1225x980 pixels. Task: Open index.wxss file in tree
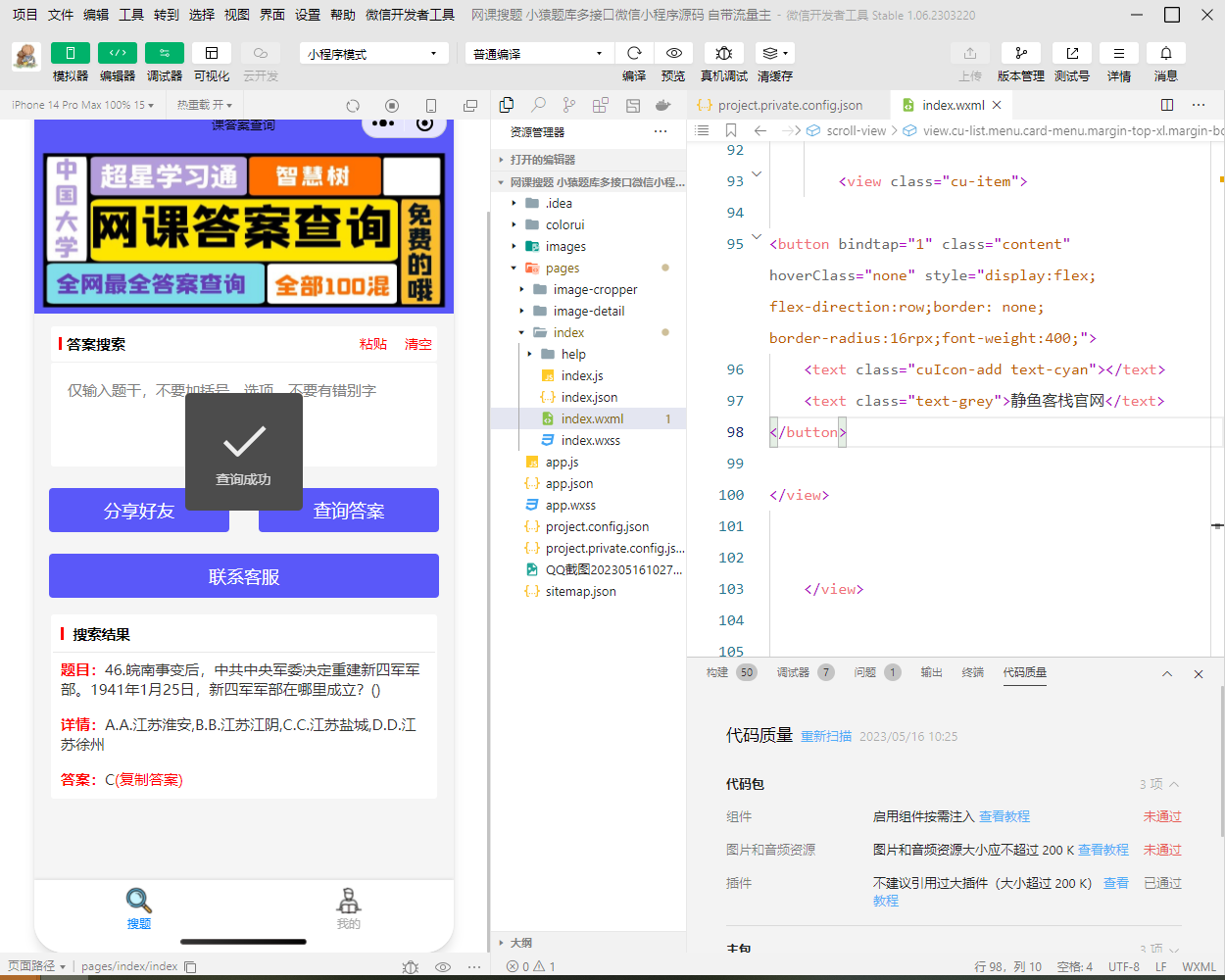point(590,440)
